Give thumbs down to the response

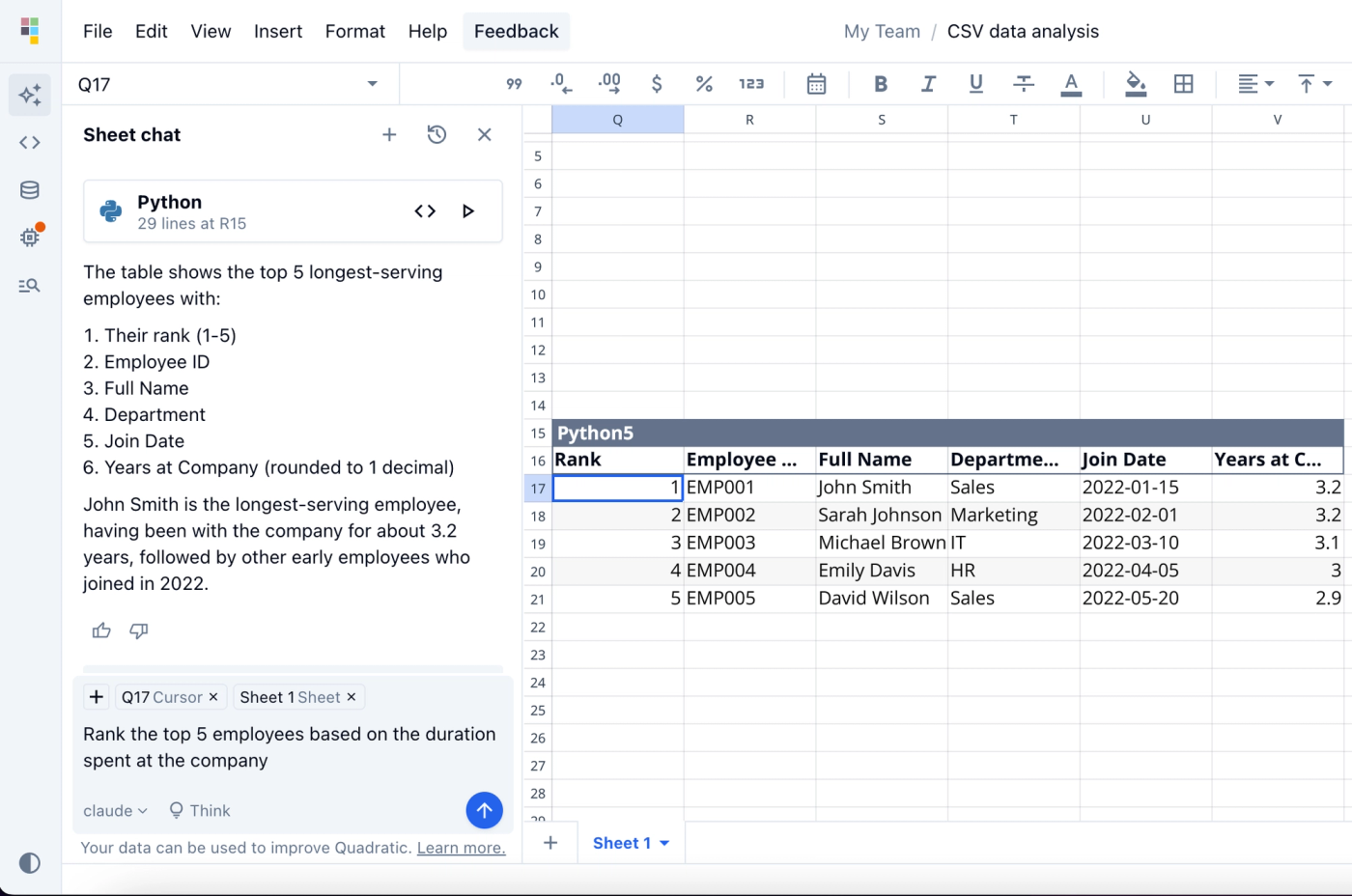[139, 630]
